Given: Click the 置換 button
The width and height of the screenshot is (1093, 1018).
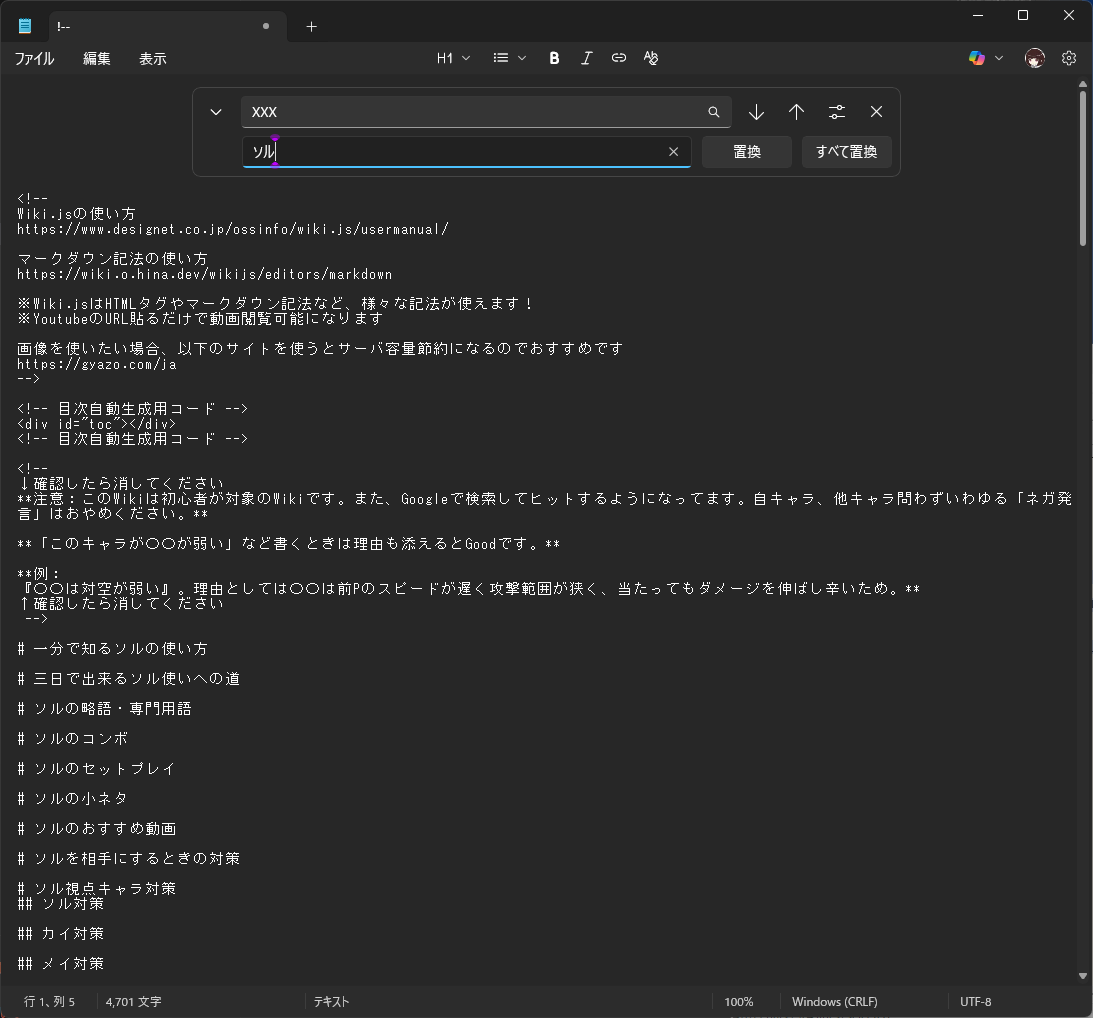Looking at the screenshot, I should [747, 152].
